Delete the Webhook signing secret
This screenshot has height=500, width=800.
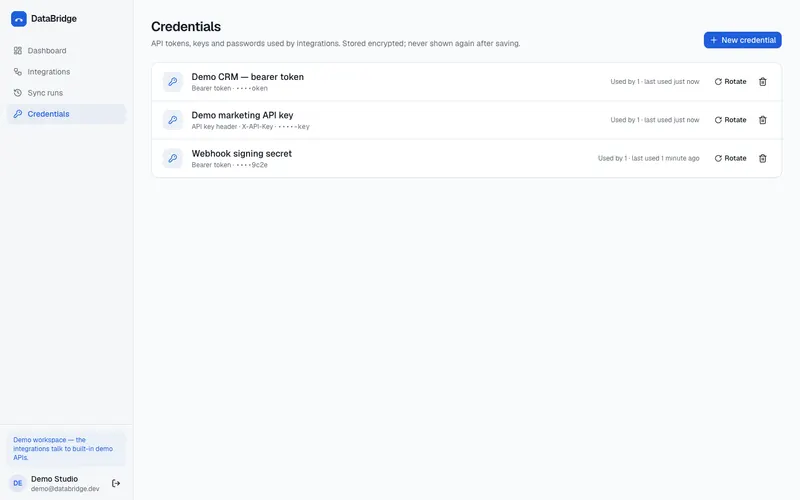pos(762,158)
